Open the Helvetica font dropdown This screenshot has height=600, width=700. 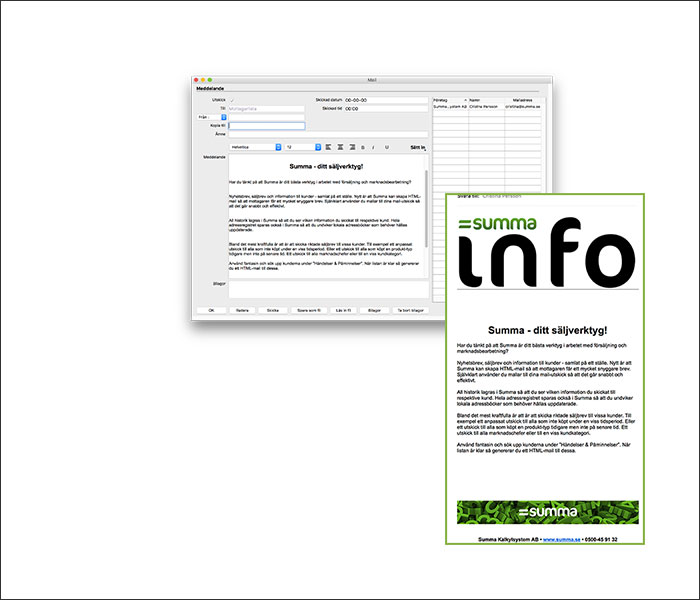pyautogui.click(x=255, y=147)
